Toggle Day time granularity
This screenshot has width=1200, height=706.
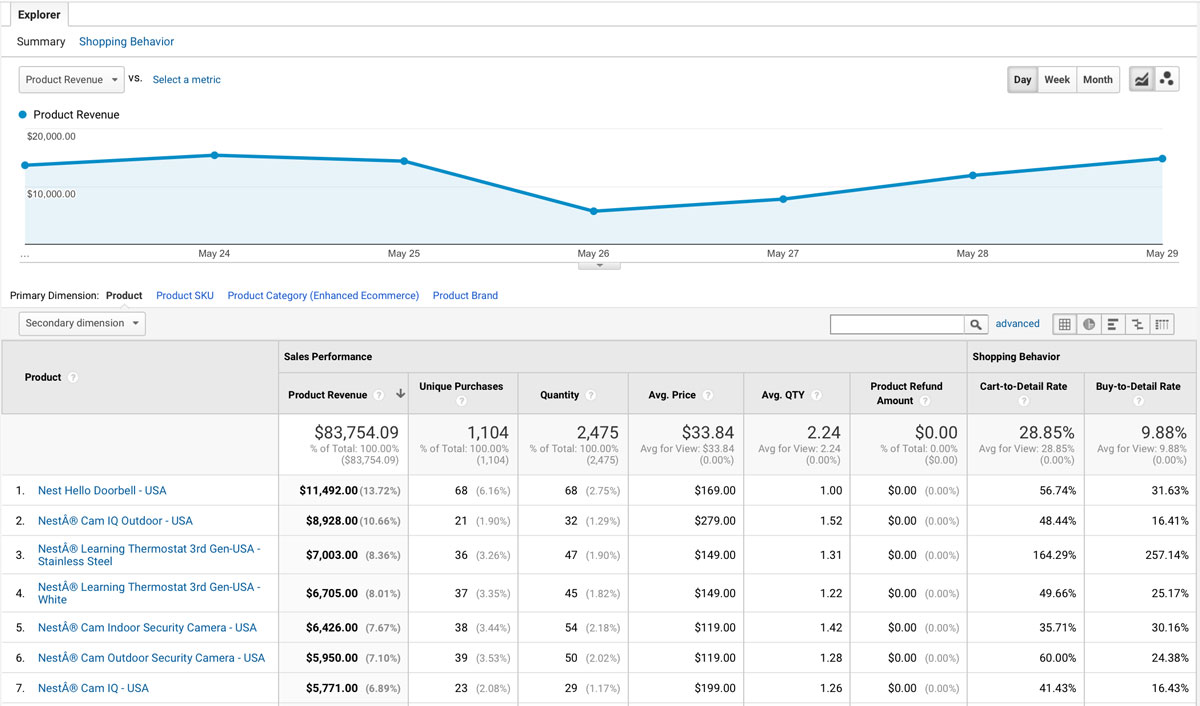click(x=1022, y=79)
